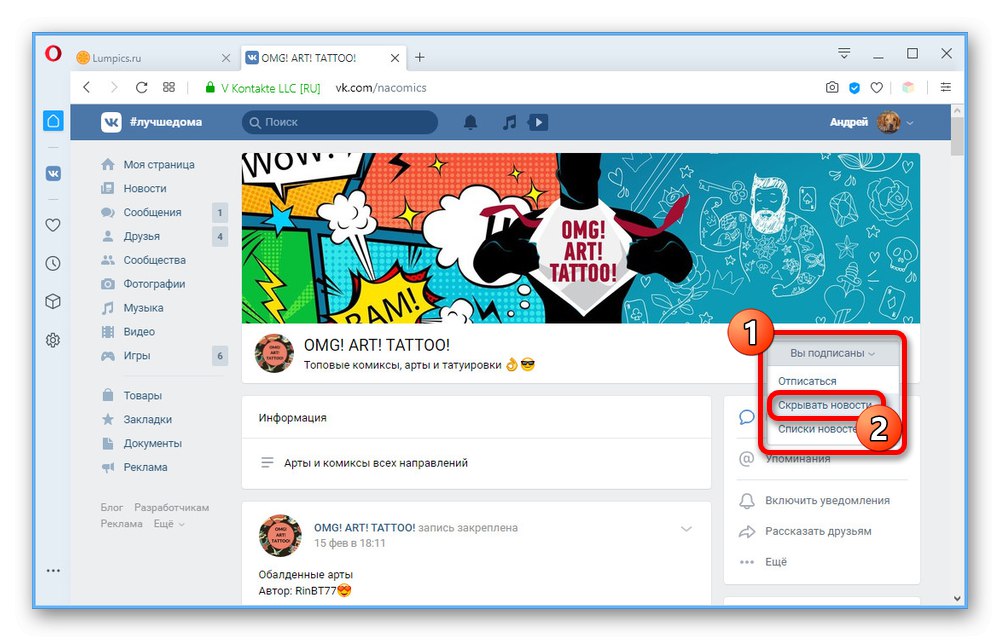
Task: Expand the Андрей profile menu arrow
Action: pyautogui.click(x=909, y=122)
